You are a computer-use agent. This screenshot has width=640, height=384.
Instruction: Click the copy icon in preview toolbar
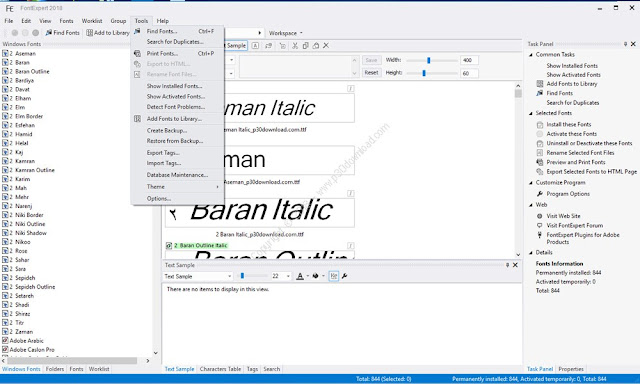tap(305, 46)
